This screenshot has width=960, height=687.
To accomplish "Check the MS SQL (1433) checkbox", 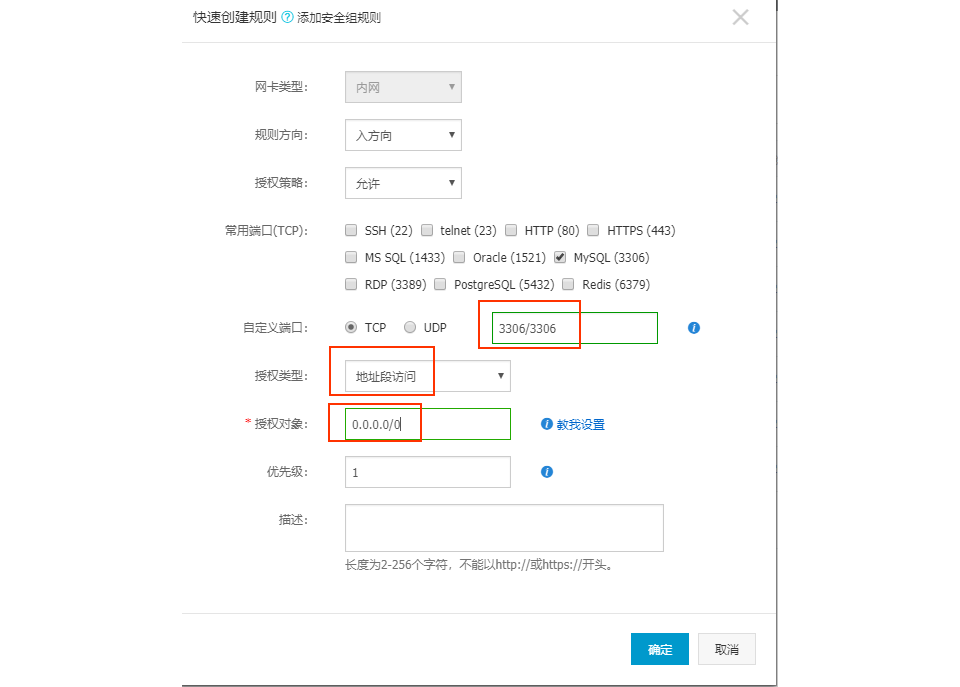I will (351, 257).
